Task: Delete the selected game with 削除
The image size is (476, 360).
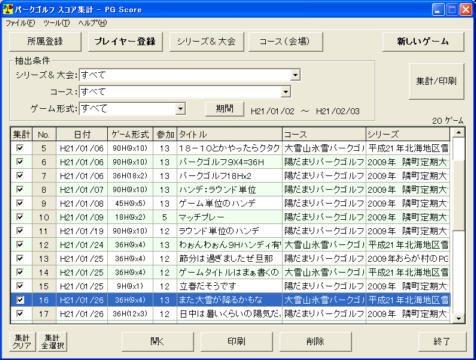Action: pos(315,341)
